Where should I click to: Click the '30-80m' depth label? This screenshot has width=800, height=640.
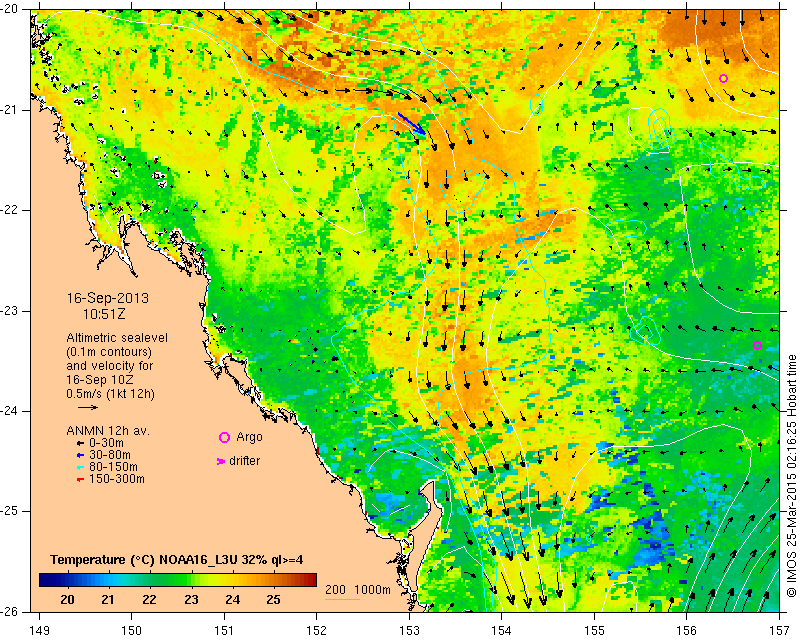point(110,455)
